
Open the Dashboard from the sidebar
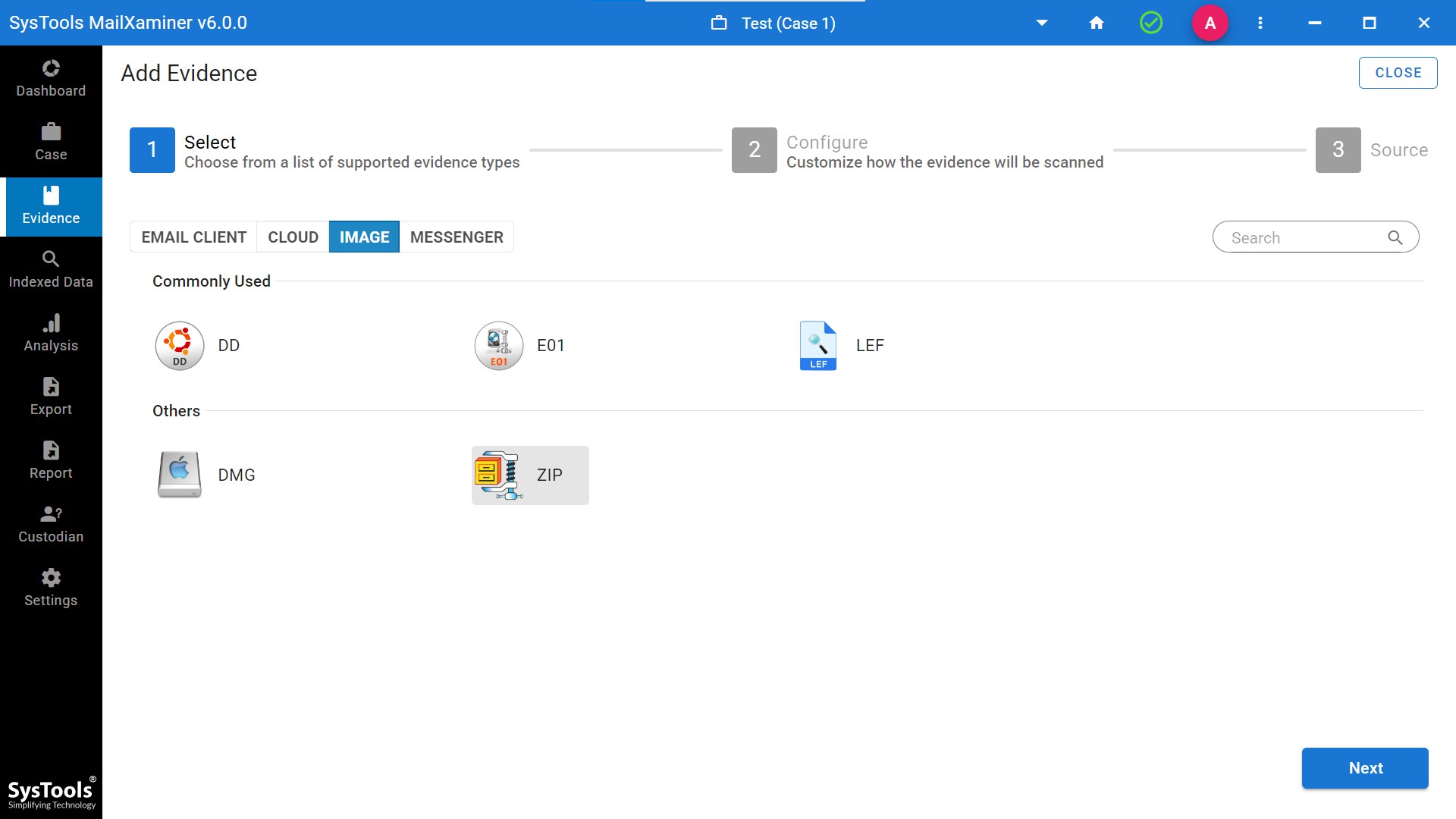(51, 78)
